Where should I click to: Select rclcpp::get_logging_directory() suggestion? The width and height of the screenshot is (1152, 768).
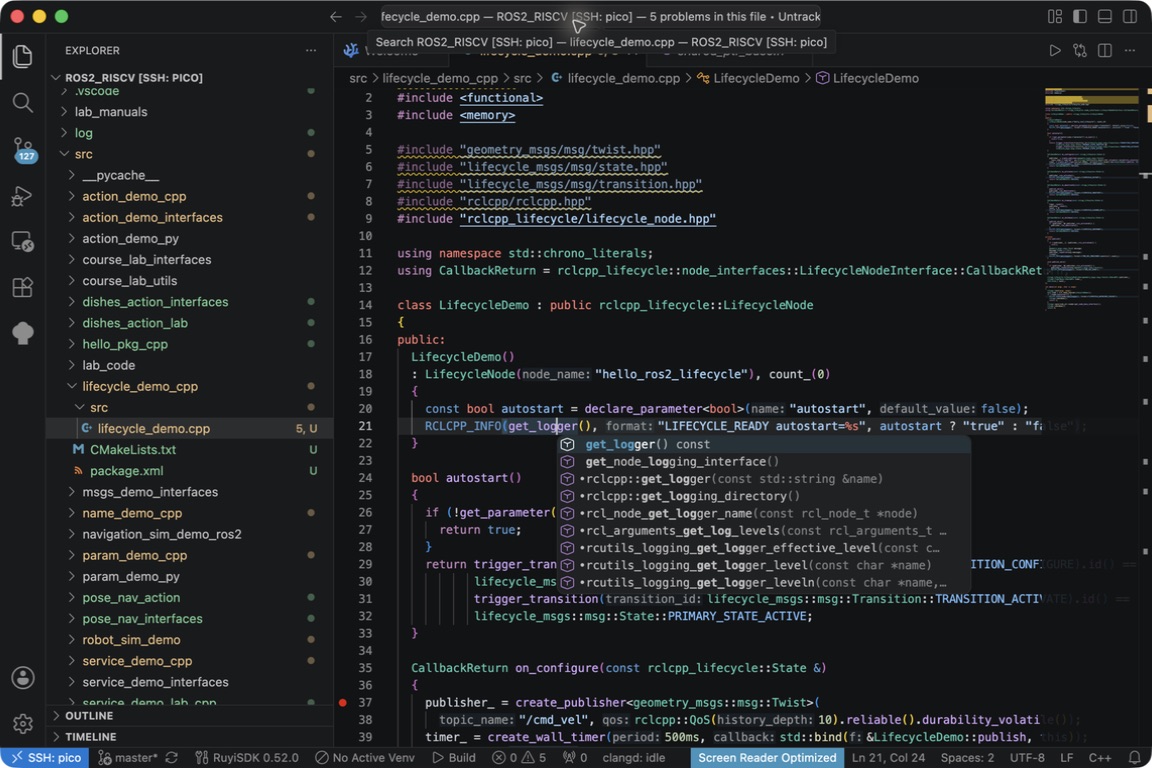(x=763, y=496)
